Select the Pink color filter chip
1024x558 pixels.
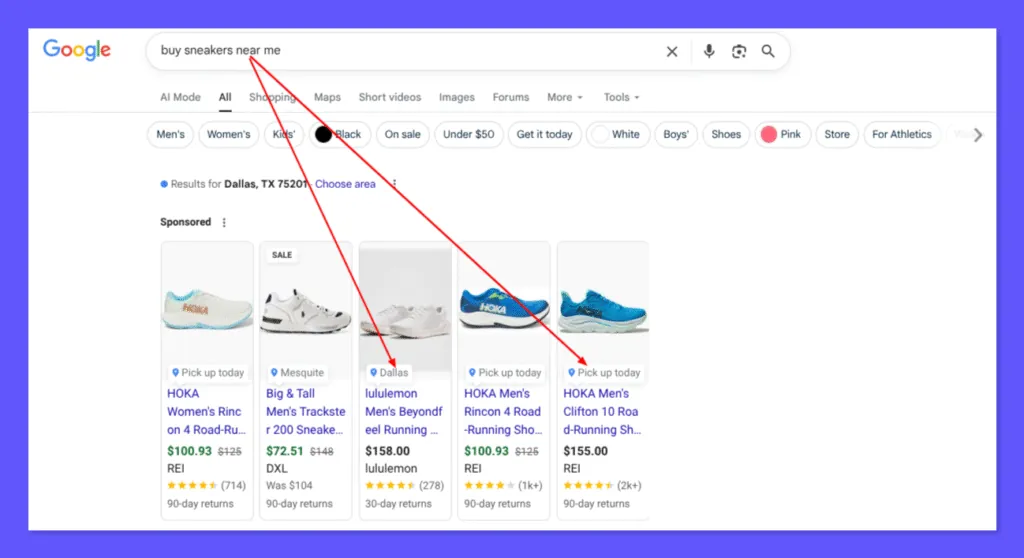tap(782, 134)
